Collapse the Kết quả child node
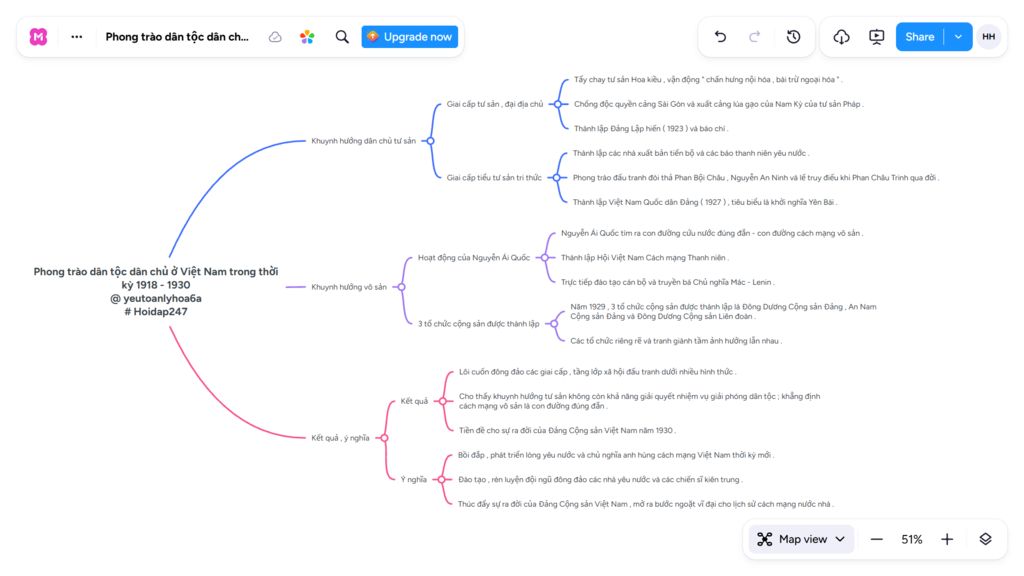This screenshot has height=576, width=1024. pos(443,401)
